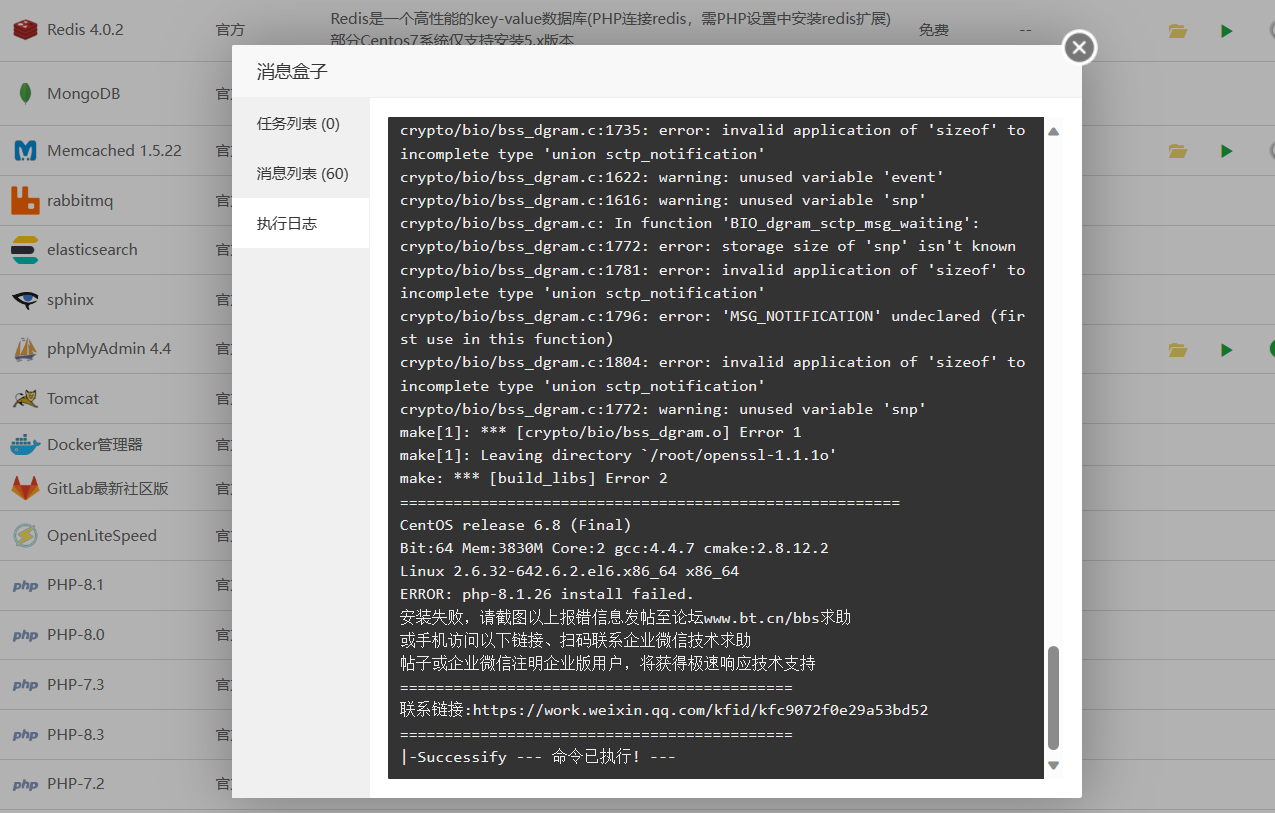Click the 官方 label in the Redis row
The height and width of the screenshot is (813, 1275).
(230, 31)
